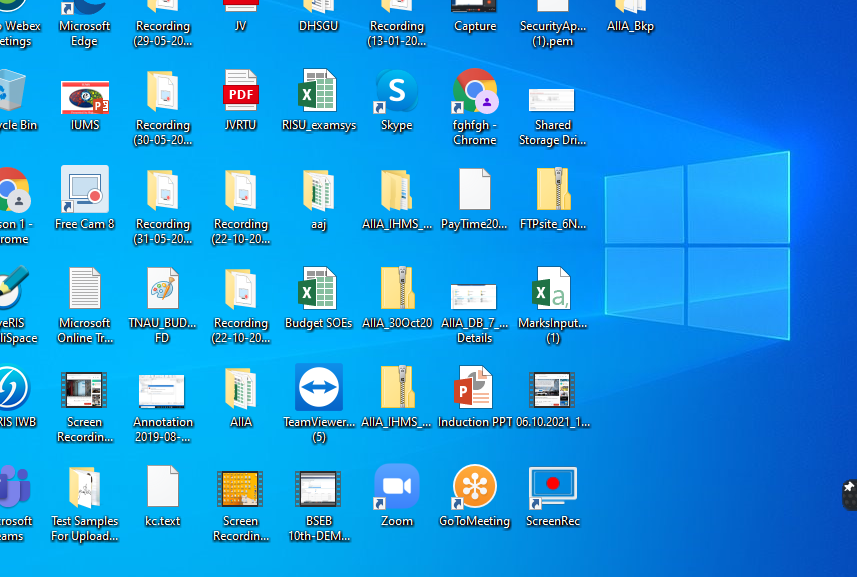Screen dimensions: 857x577
Task: Select the Free Cam 8 shortcut
Action: 85,190
